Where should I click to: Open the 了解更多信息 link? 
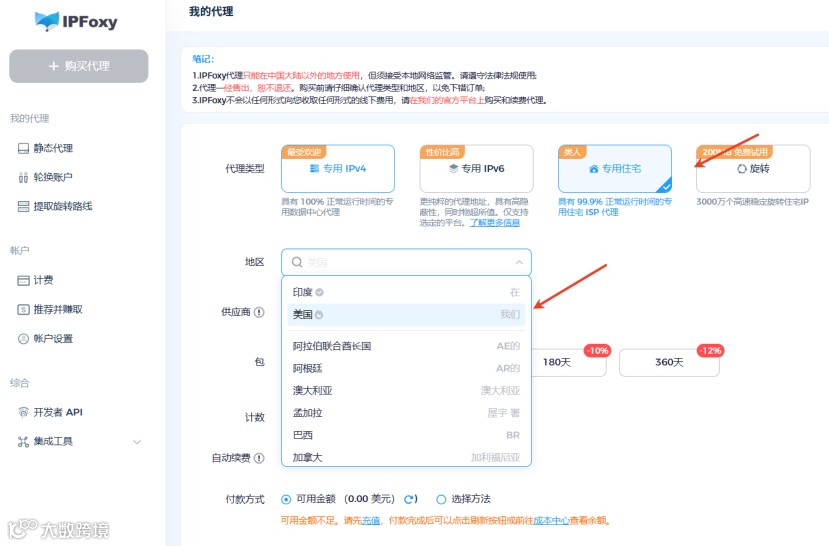[x=494, y=223]
